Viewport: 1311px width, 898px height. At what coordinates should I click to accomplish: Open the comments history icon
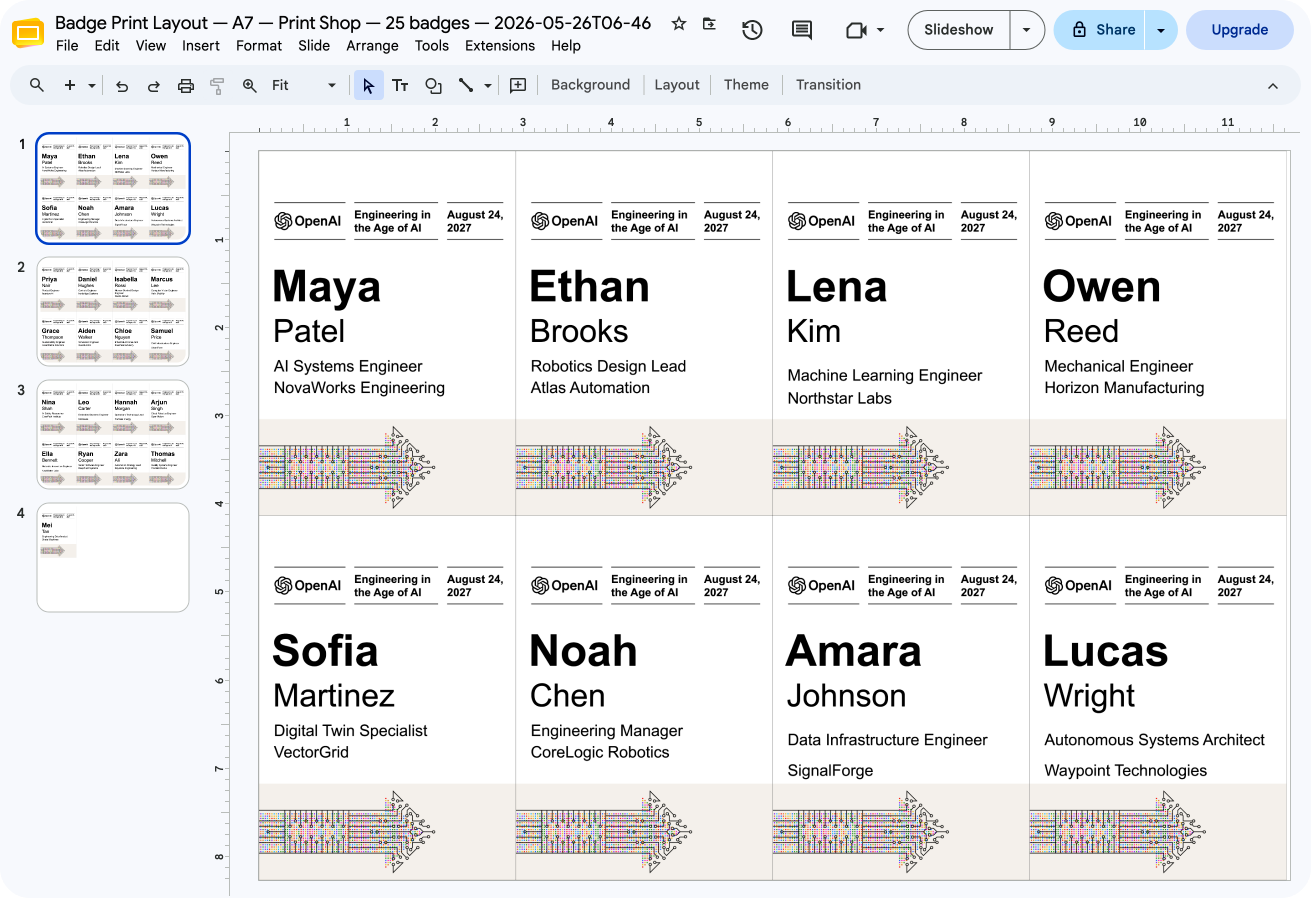point(801,30)
